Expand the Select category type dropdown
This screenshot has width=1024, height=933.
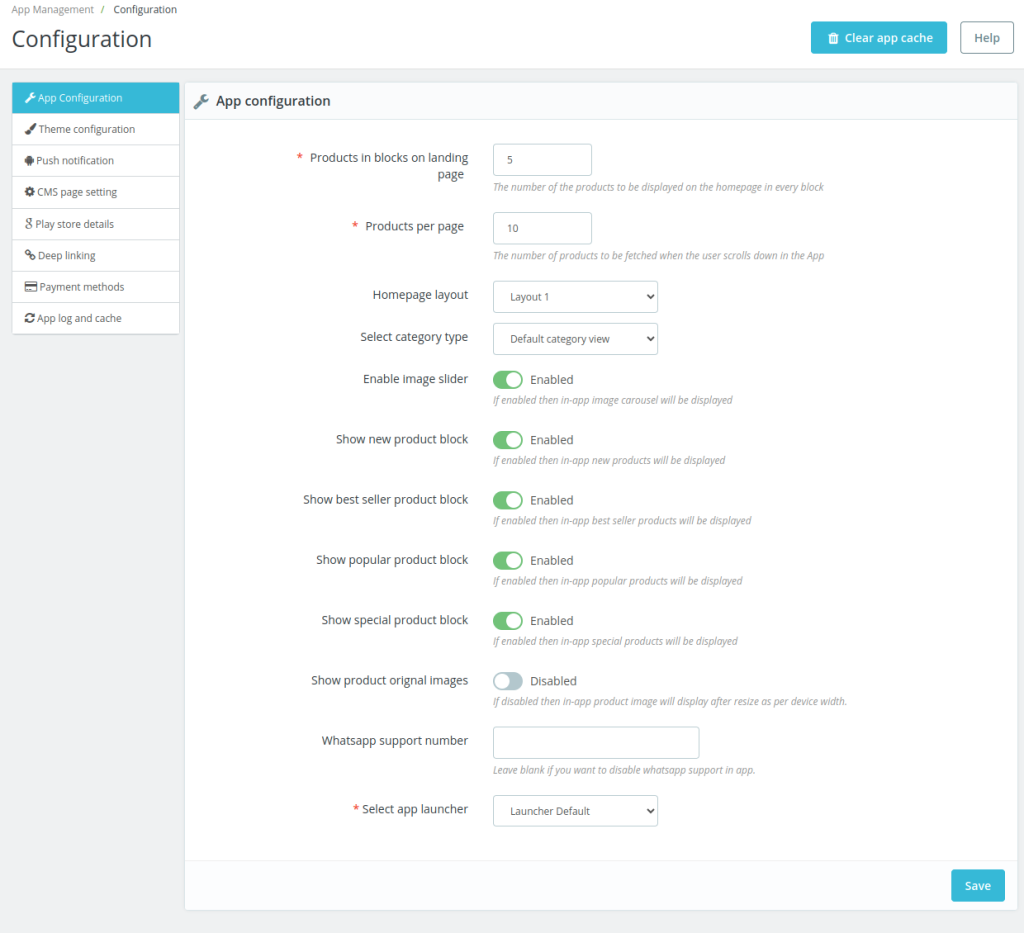coord(575,339)
